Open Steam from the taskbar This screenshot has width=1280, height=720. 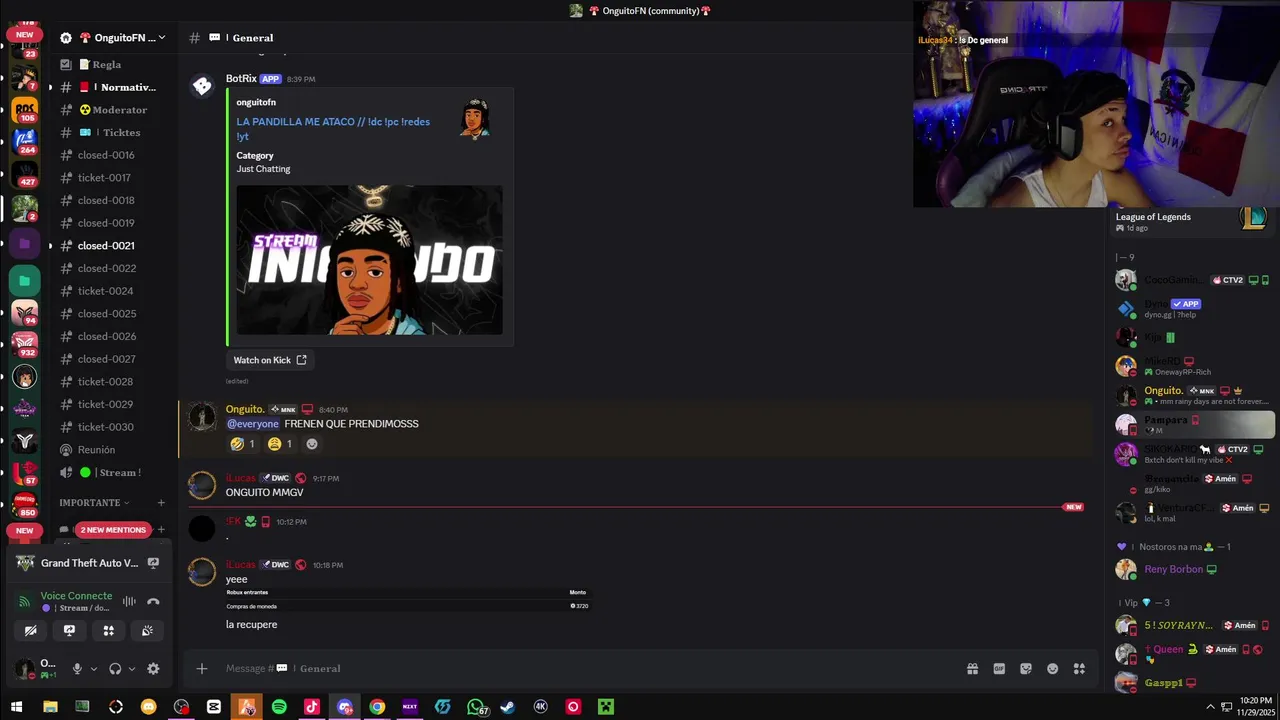point(508,707)
